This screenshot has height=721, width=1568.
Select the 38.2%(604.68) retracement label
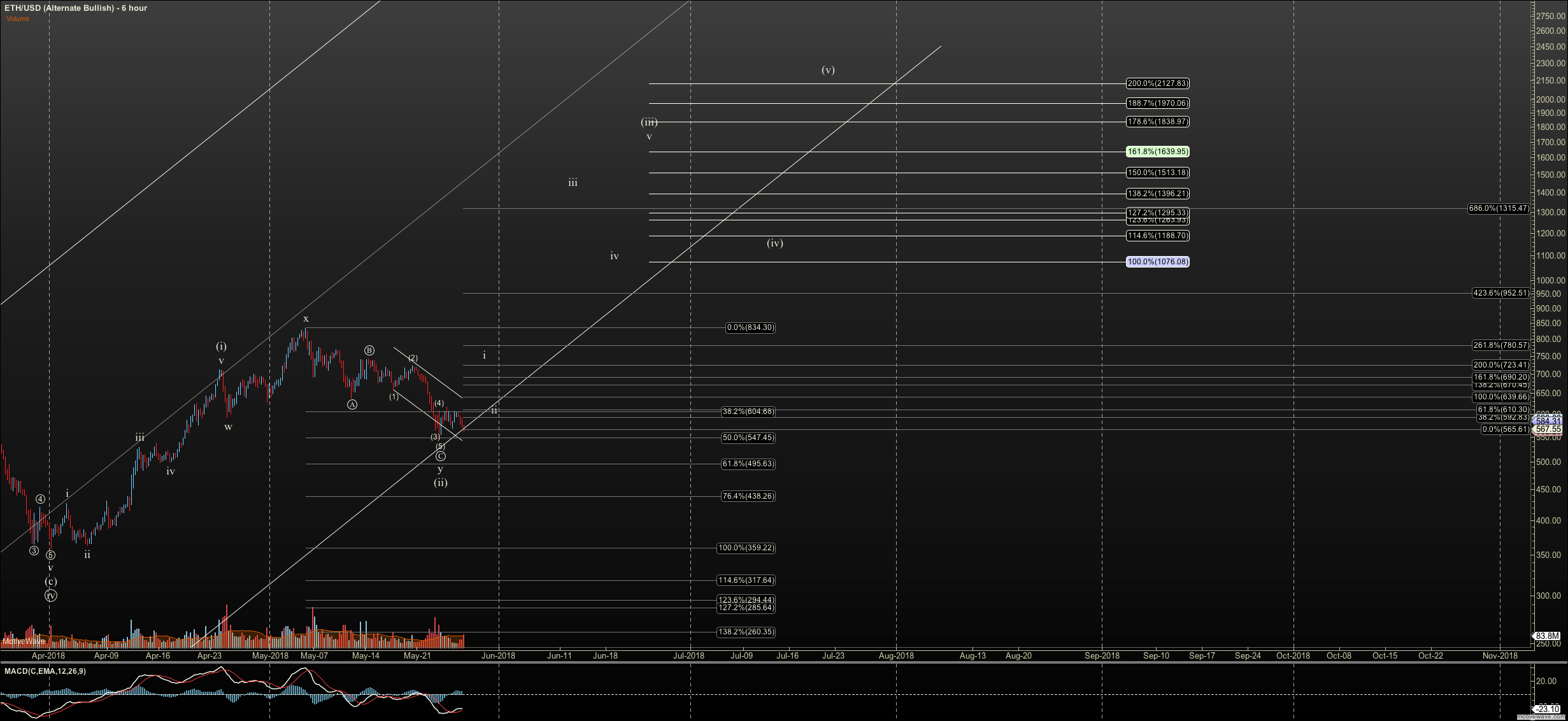click(x=748, y=411)
